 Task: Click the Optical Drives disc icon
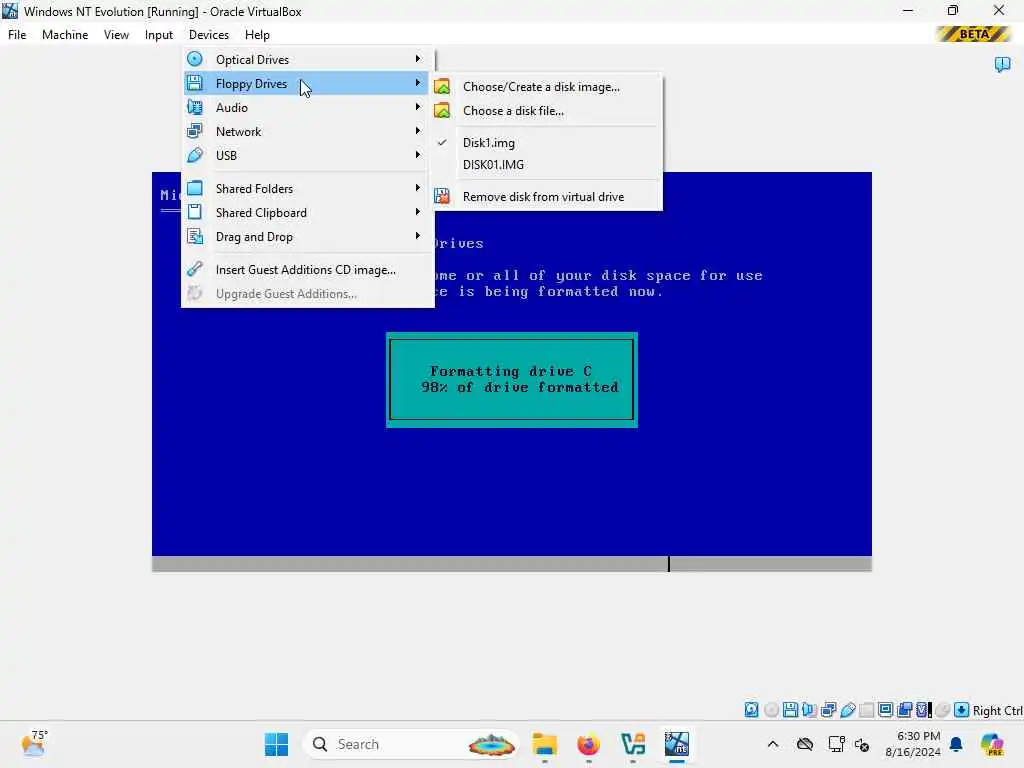(195, 59)
